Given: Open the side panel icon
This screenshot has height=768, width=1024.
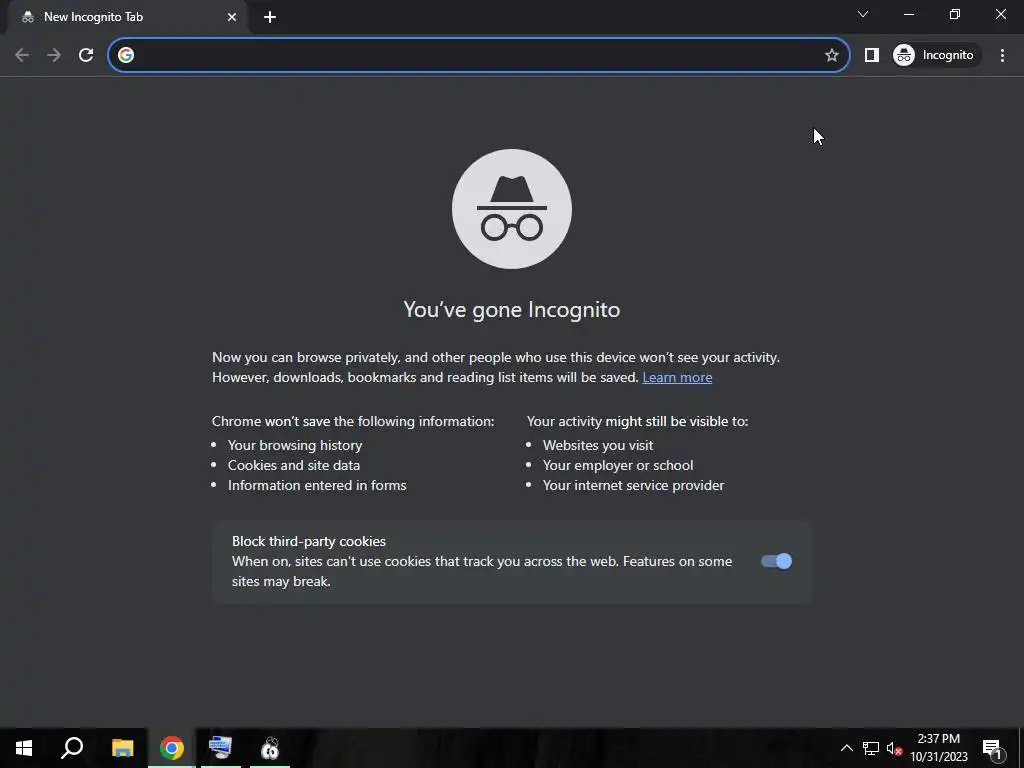Looking at the screenshot, I should click(871, 55).
